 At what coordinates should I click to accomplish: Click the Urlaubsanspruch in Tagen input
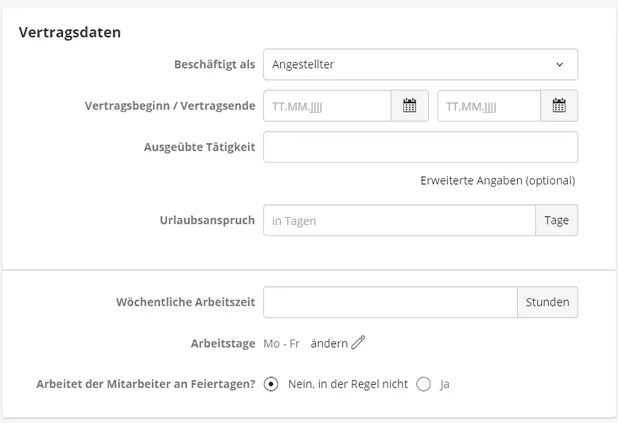pyautogui.click(x=399, y=221)
